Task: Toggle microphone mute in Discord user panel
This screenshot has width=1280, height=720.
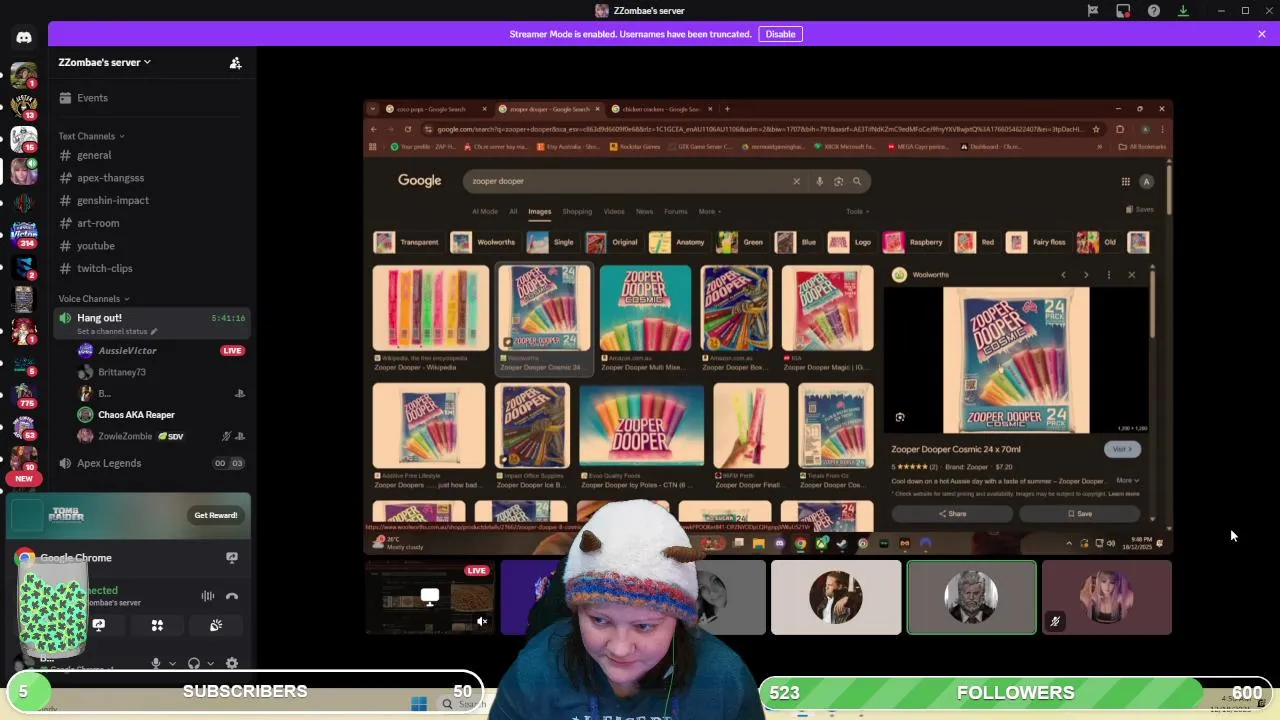Action: [x=155, y=663]
